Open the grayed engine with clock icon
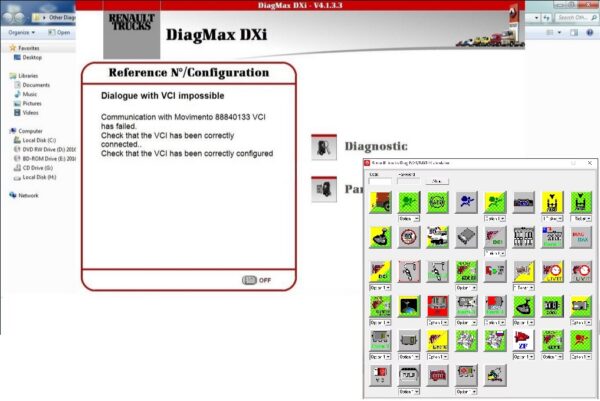Screen dimensions: 600x401 coord(581,271)
